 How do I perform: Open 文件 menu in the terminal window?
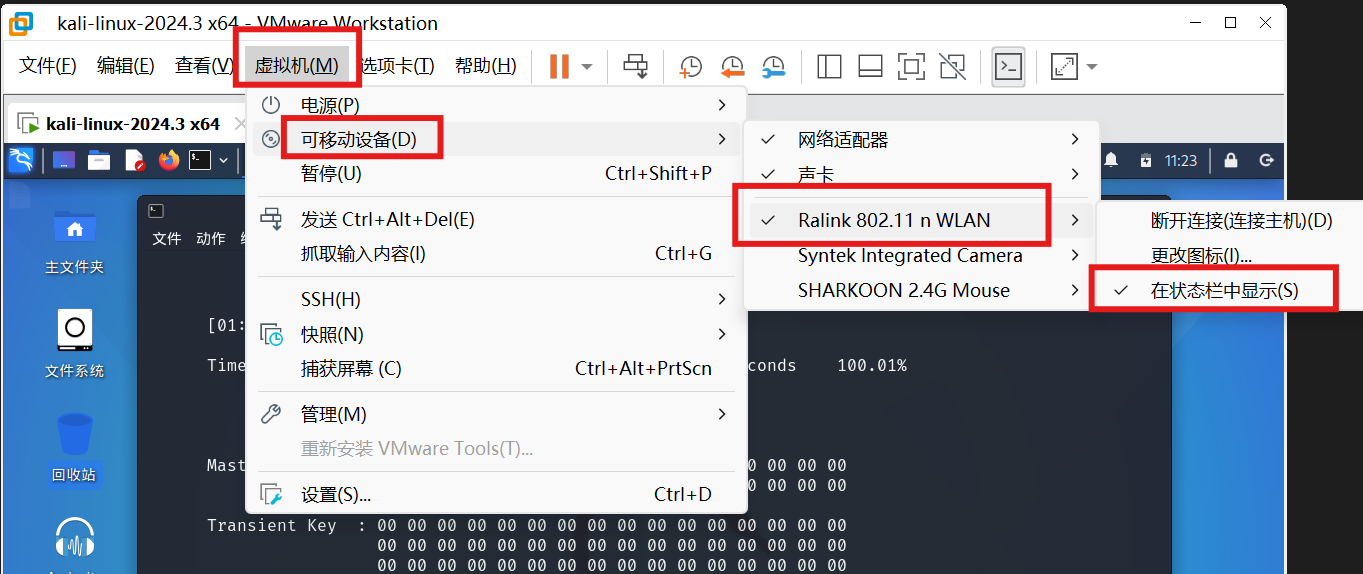point(167,239)
